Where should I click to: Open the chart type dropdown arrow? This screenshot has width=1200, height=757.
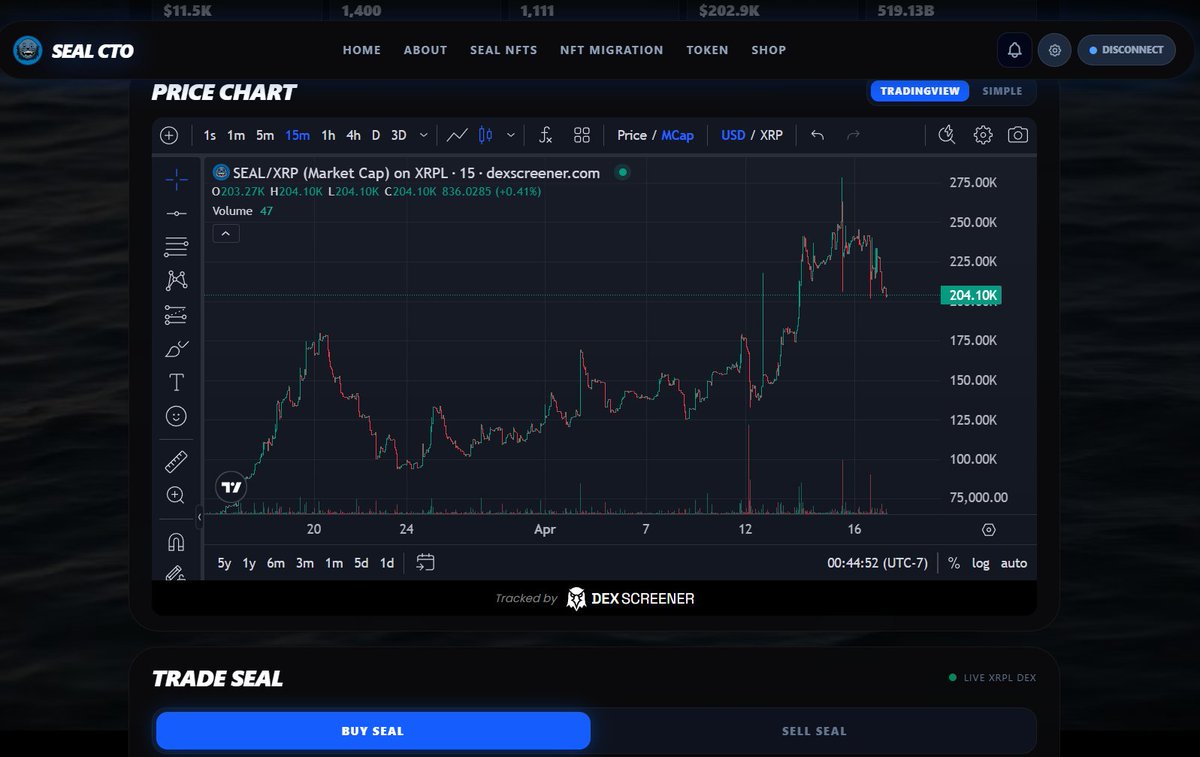(510, 134)
